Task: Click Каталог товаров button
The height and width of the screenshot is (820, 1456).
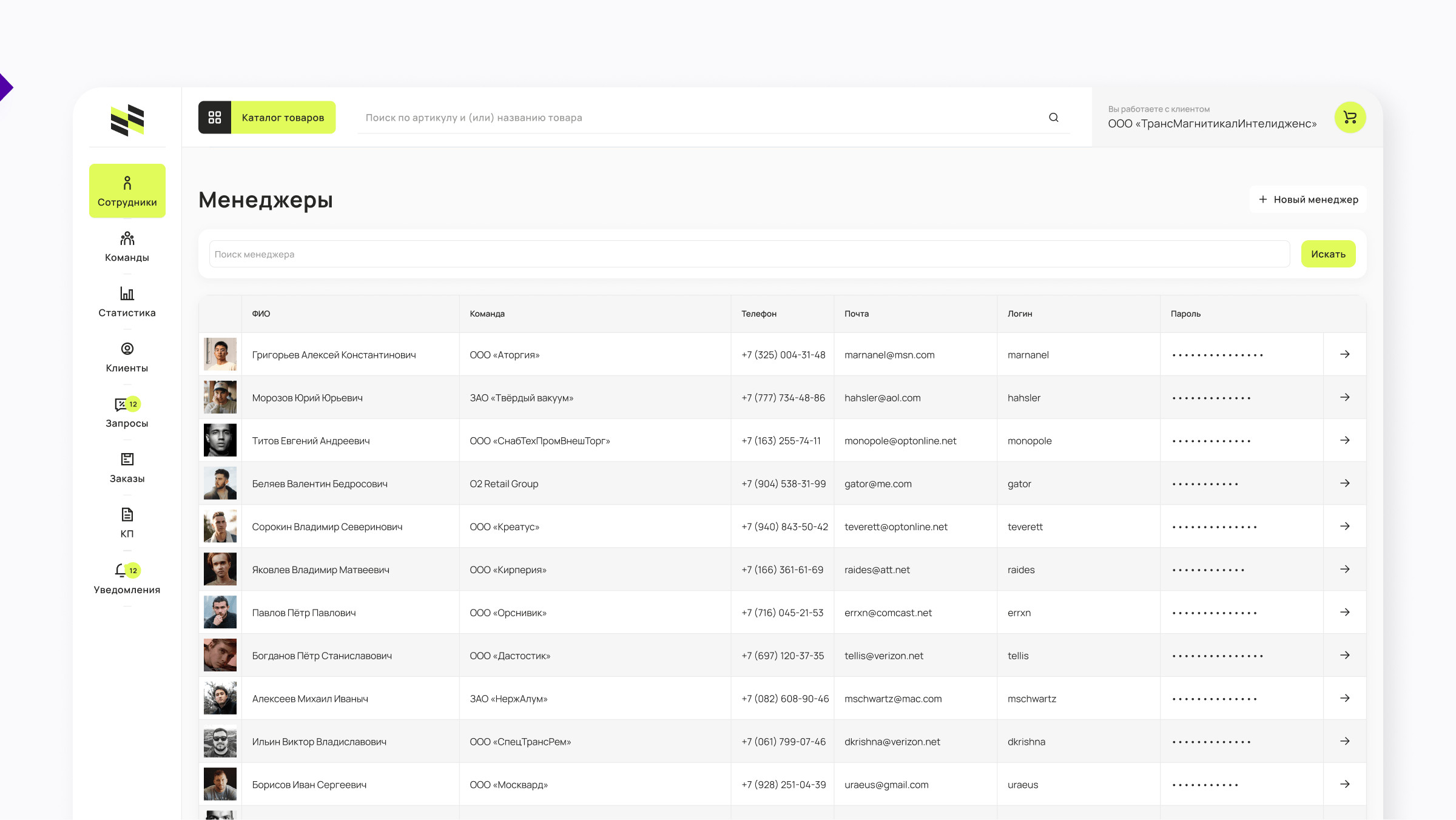Action: tap(283, 117)
